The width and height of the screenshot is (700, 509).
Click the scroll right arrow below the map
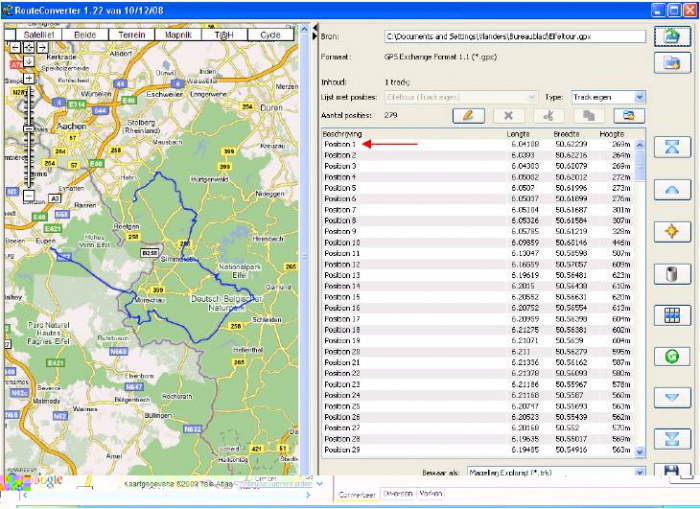308,495
